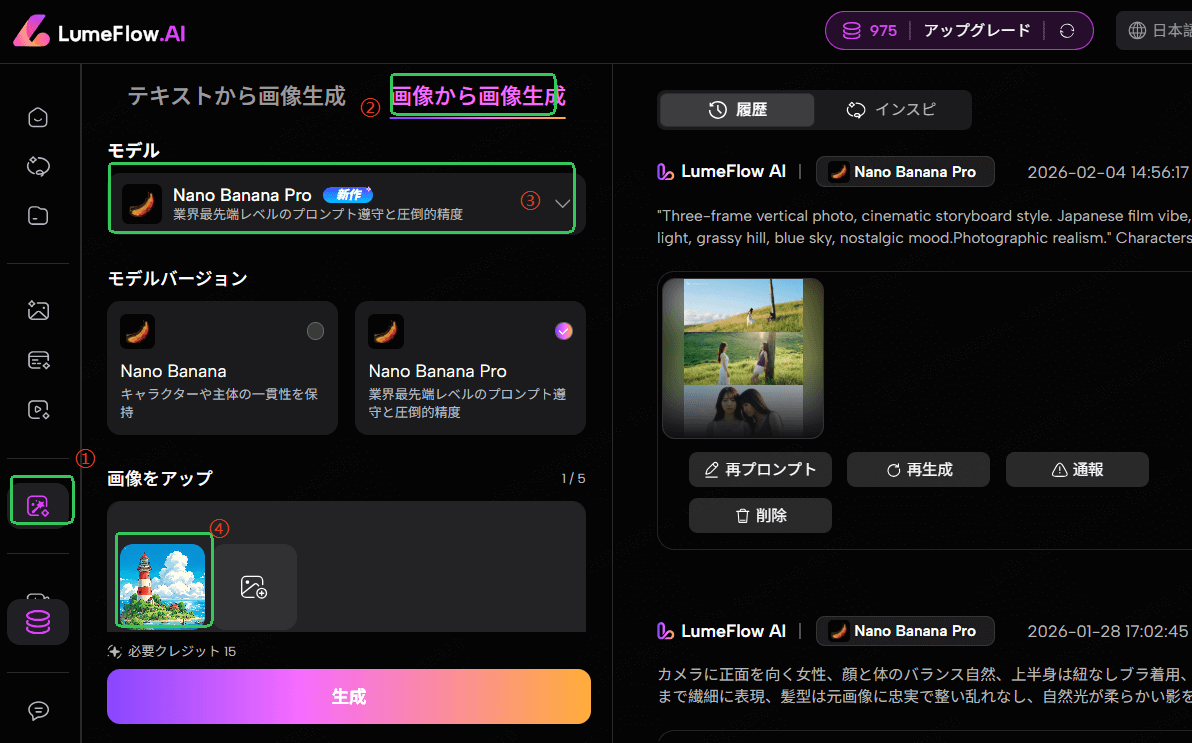Click the 生成 generate button
Screen dimensions: 1192x743
[x=348, y=697]
